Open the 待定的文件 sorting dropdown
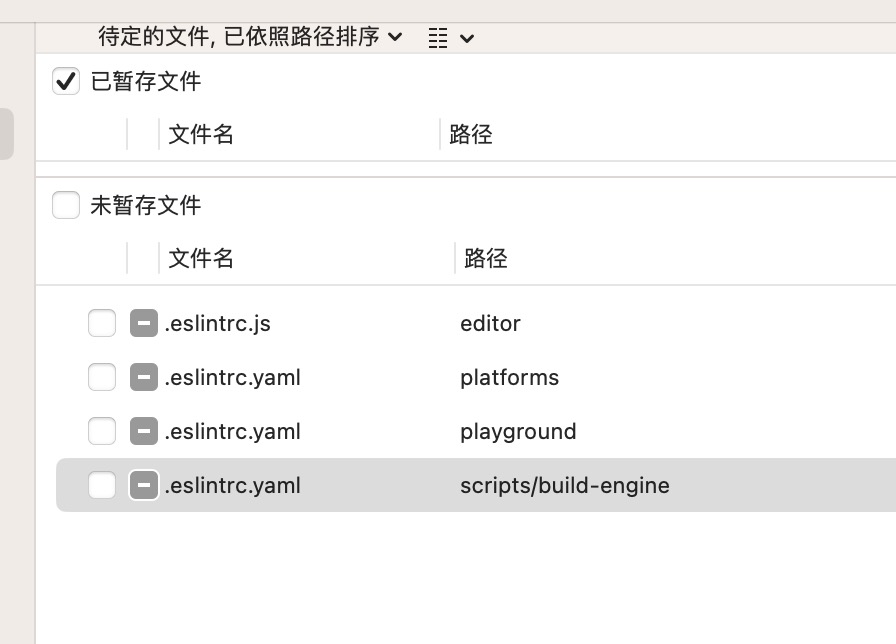Screen dimensions: 896x644 pos(250,37)
